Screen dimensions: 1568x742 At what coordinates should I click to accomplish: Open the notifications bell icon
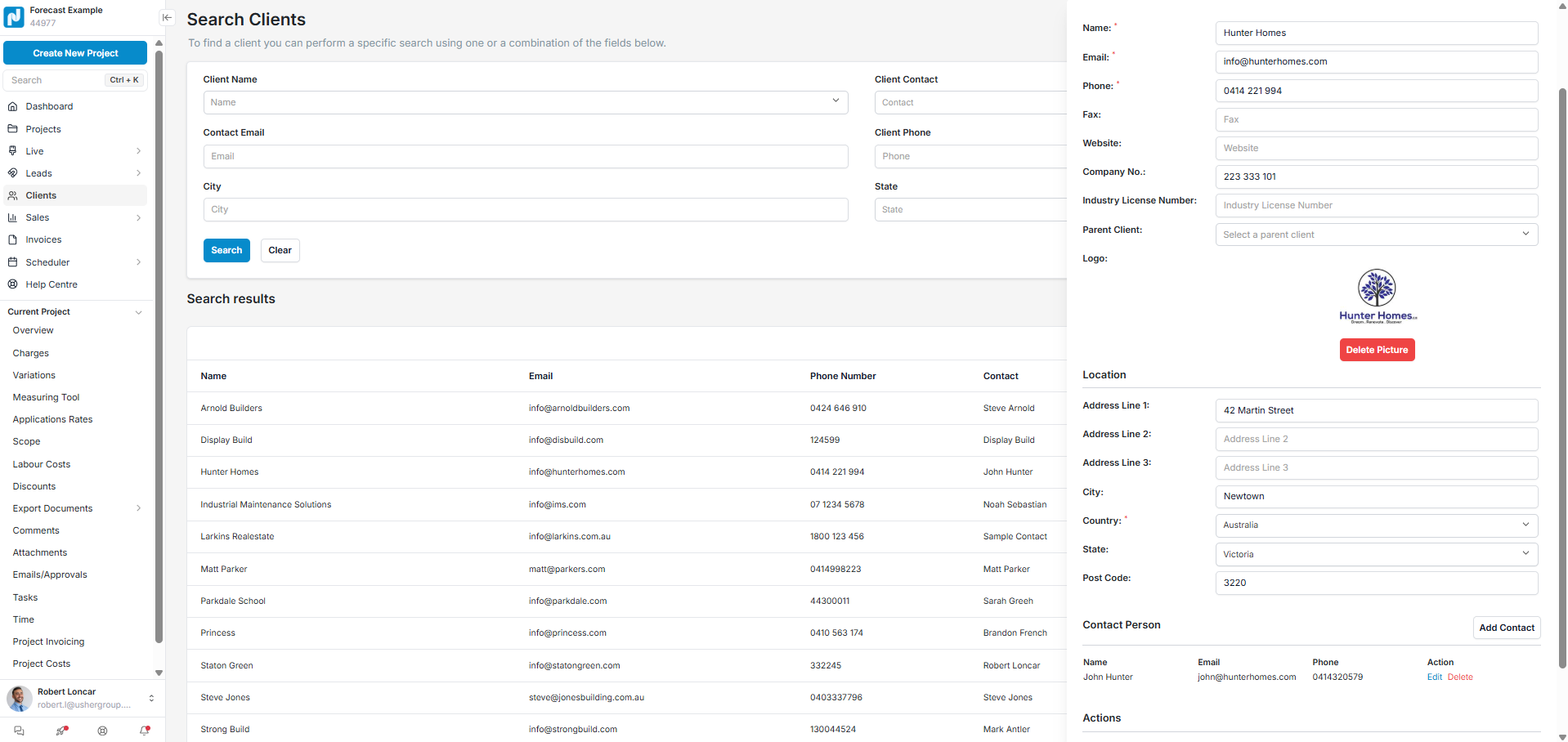point(145,731)
